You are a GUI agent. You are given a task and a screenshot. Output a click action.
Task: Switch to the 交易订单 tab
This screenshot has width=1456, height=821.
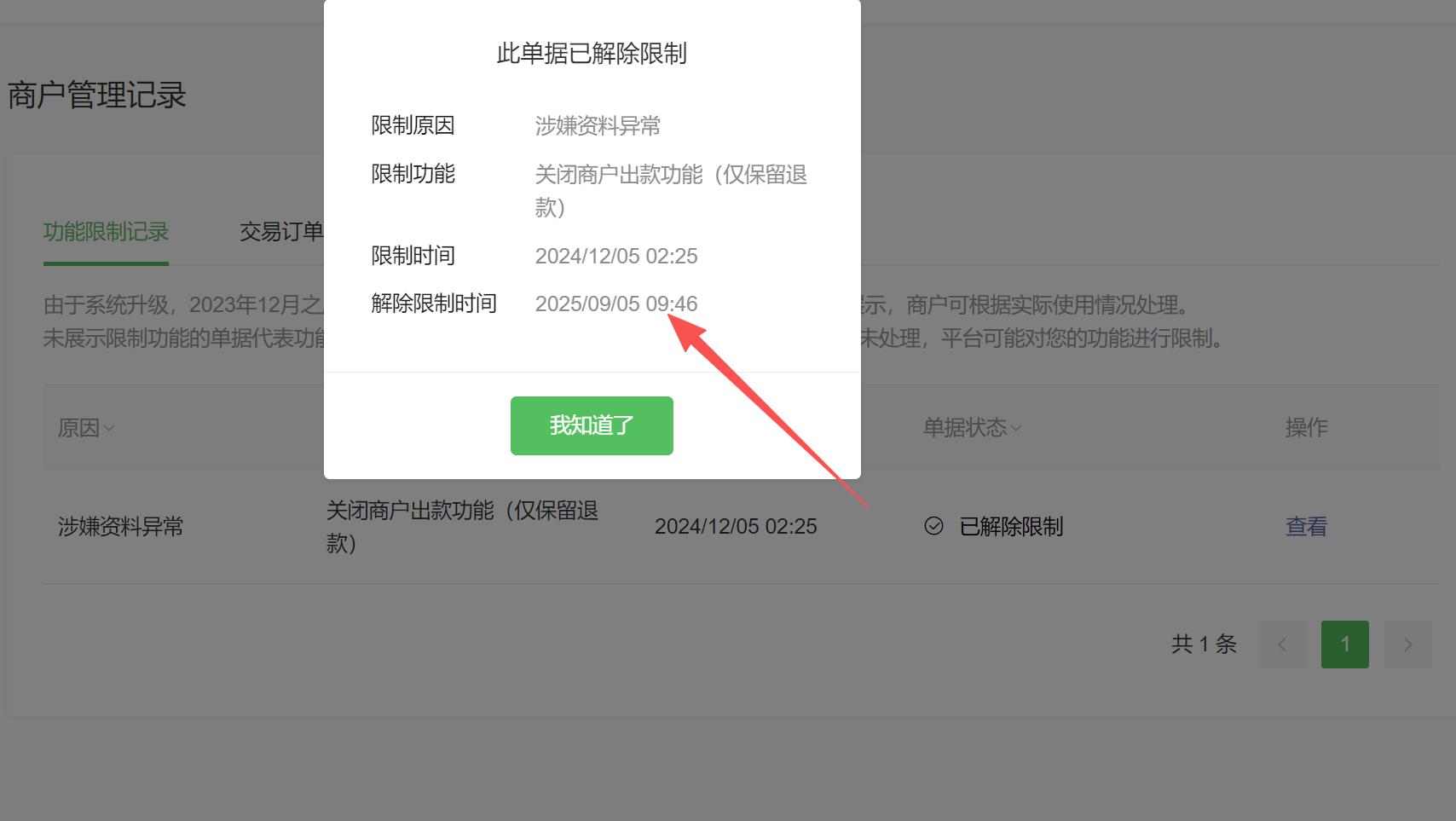coord(281,232)
